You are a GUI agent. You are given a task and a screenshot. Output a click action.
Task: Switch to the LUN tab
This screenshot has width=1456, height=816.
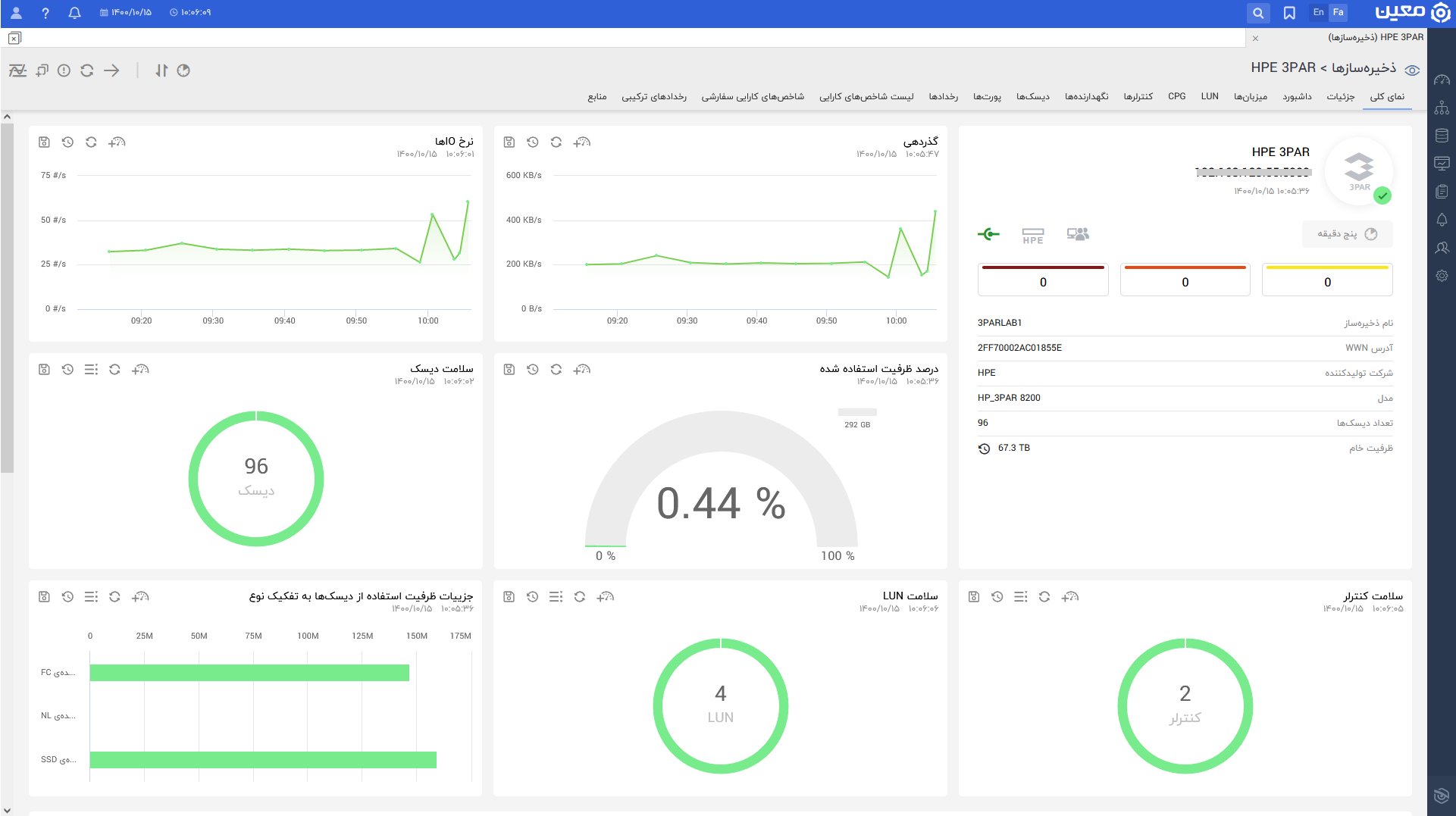click(x=1210, y=96)
